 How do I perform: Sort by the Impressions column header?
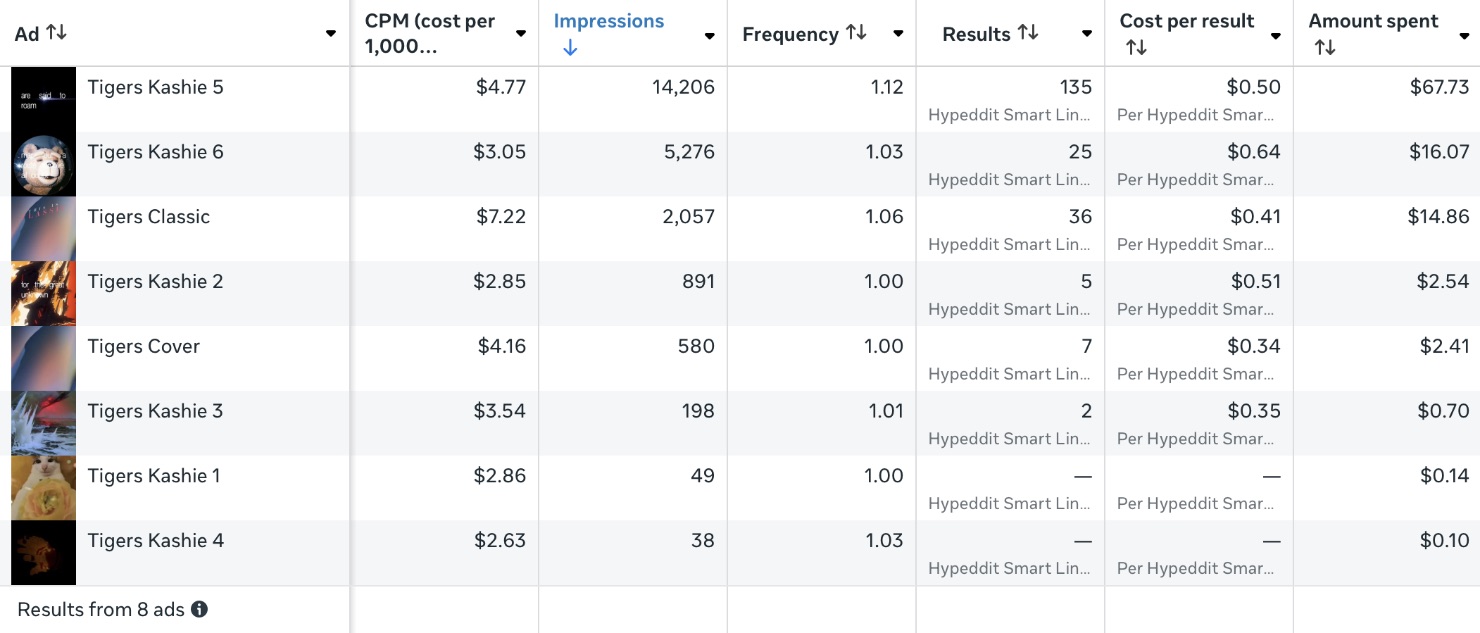tap(609, 22)
